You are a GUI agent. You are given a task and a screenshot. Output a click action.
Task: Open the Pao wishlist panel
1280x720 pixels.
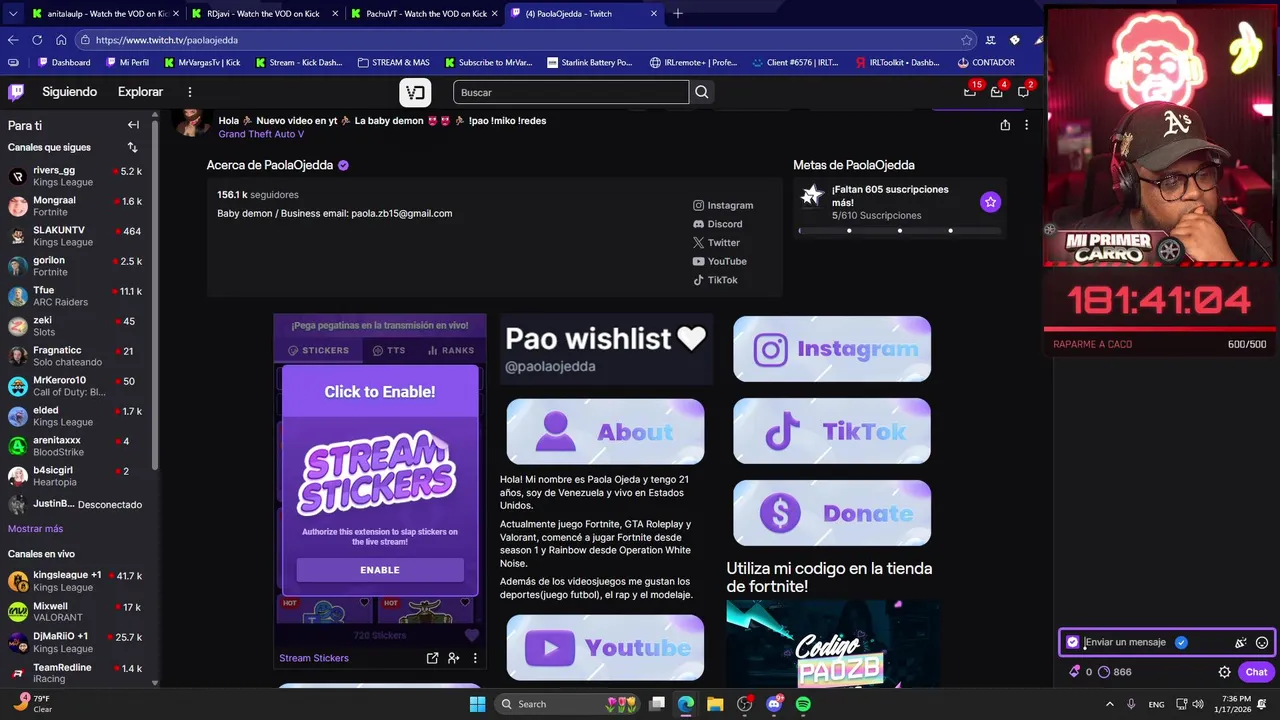point(606,350)
